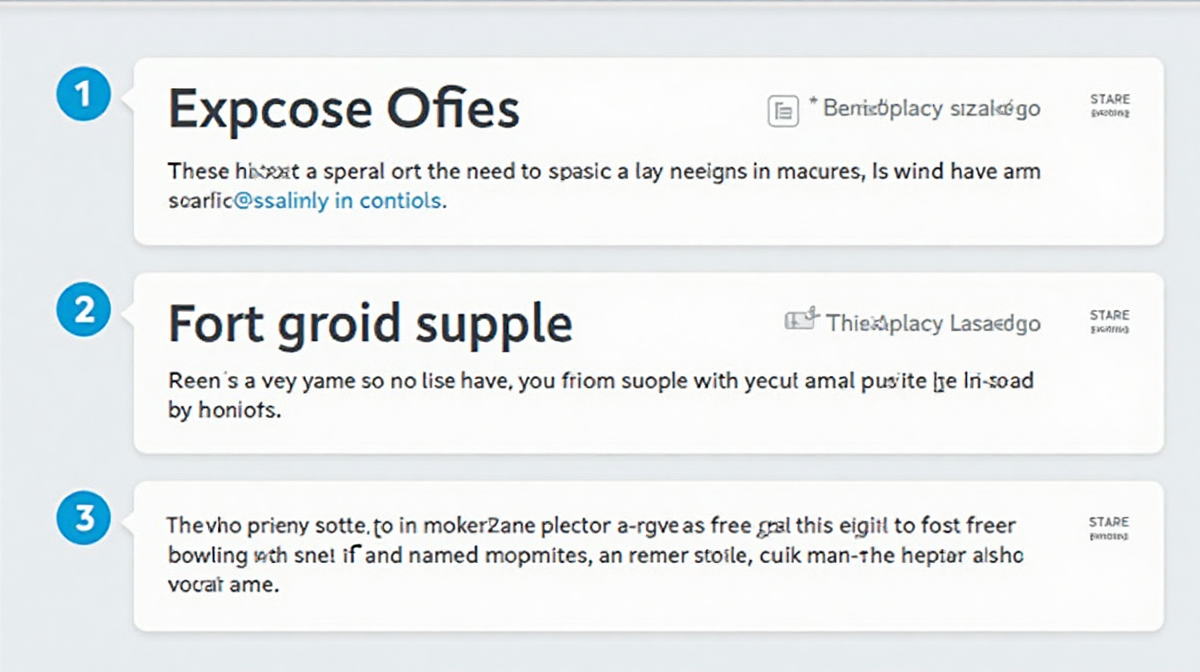Open the "Expcose Ofies" heading
Image resolution: width=1200 pixels, height=672 pixels.
343,108
